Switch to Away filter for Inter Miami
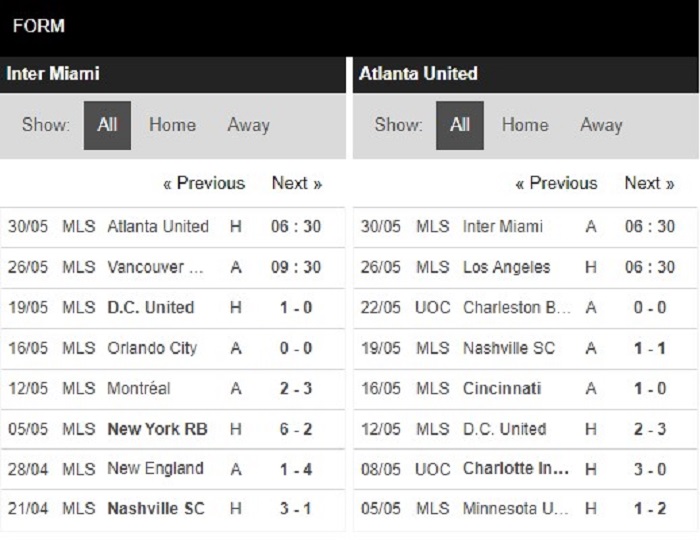 point(248,125)
